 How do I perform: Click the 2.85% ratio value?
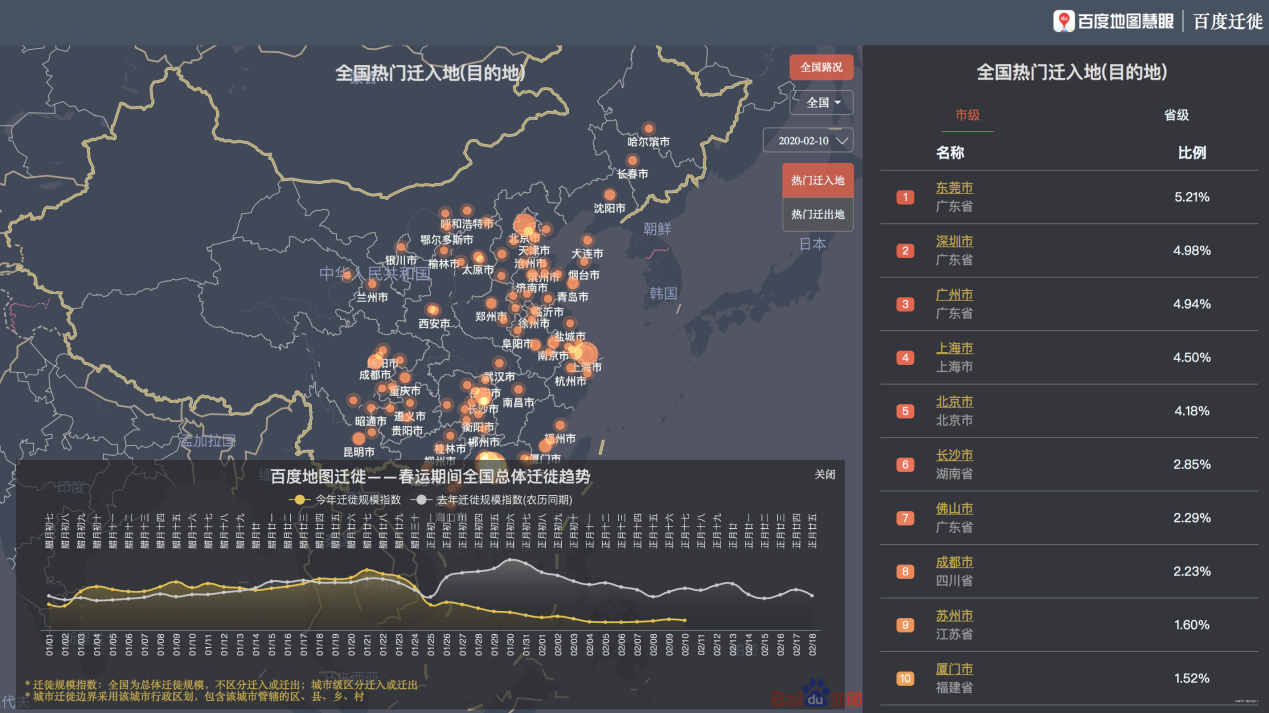(1192, 464)
